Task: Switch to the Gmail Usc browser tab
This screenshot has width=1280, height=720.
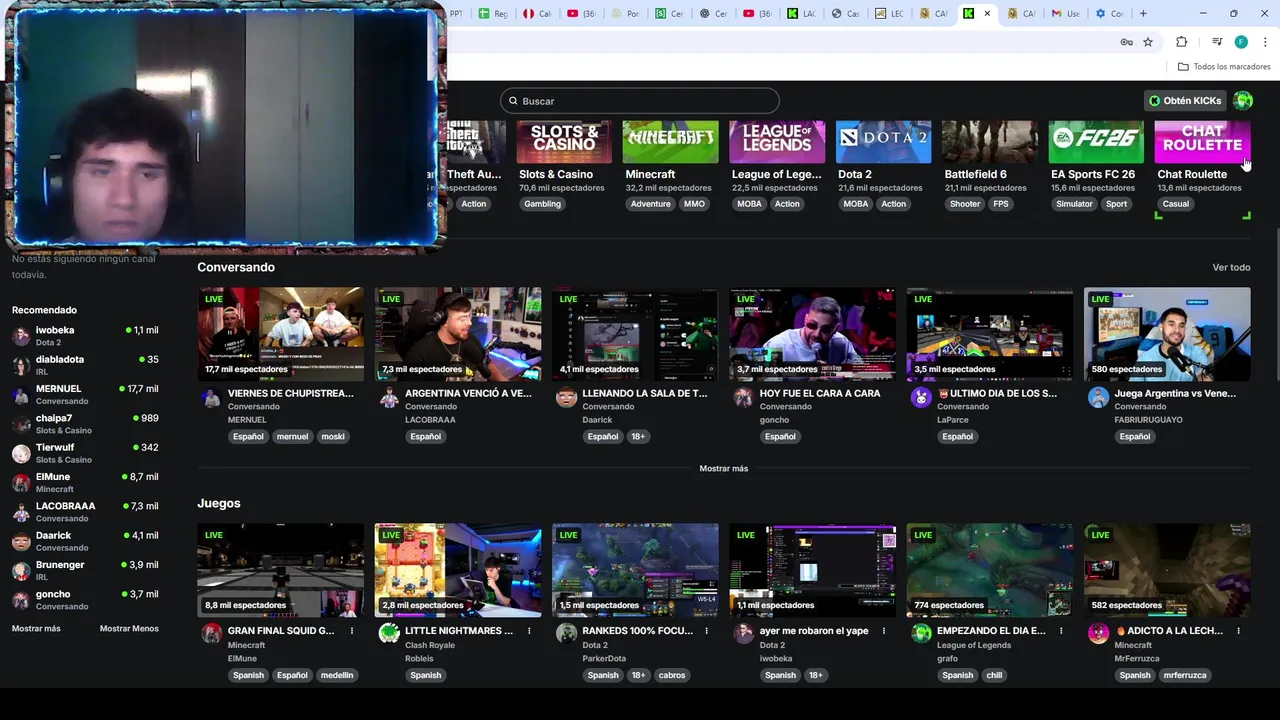Action: [1066, 14]
